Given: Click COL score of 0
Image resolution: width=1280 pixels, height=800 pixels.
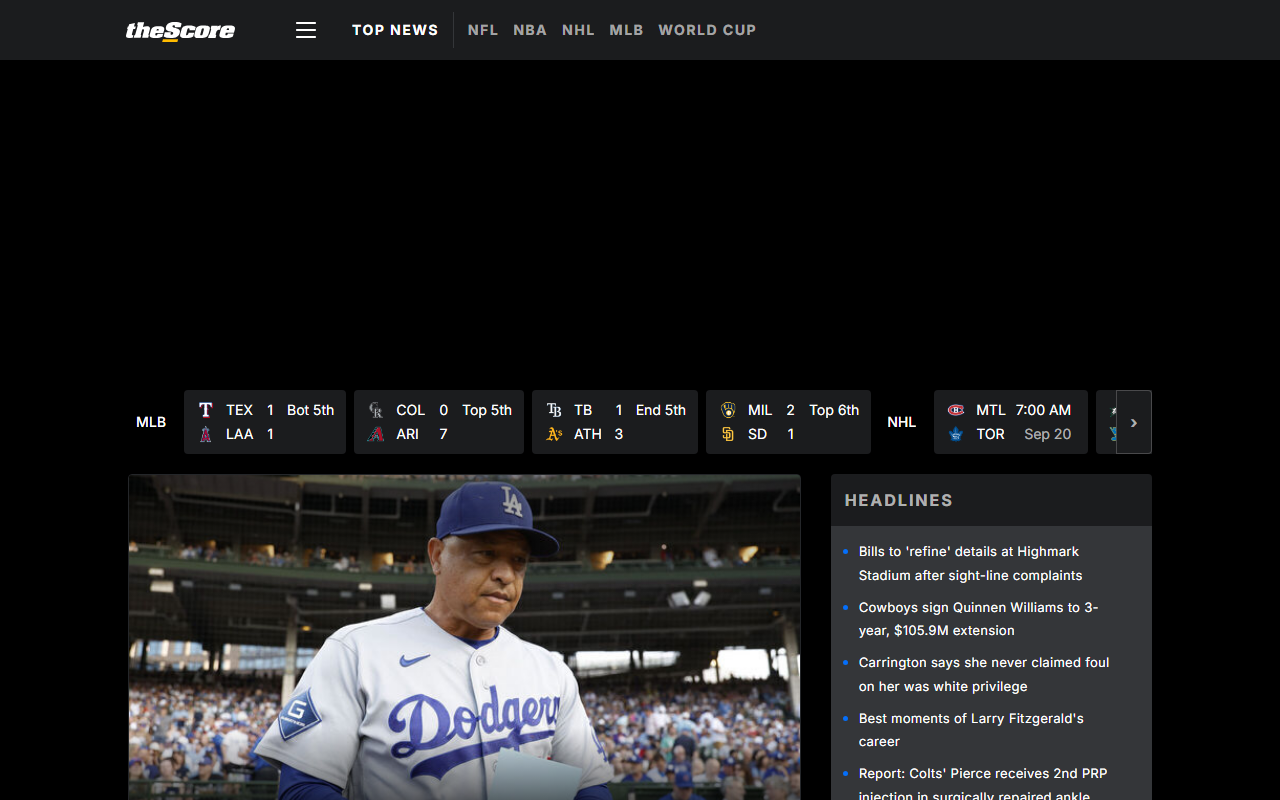Looking at the screenshot, I should [443, 410].
